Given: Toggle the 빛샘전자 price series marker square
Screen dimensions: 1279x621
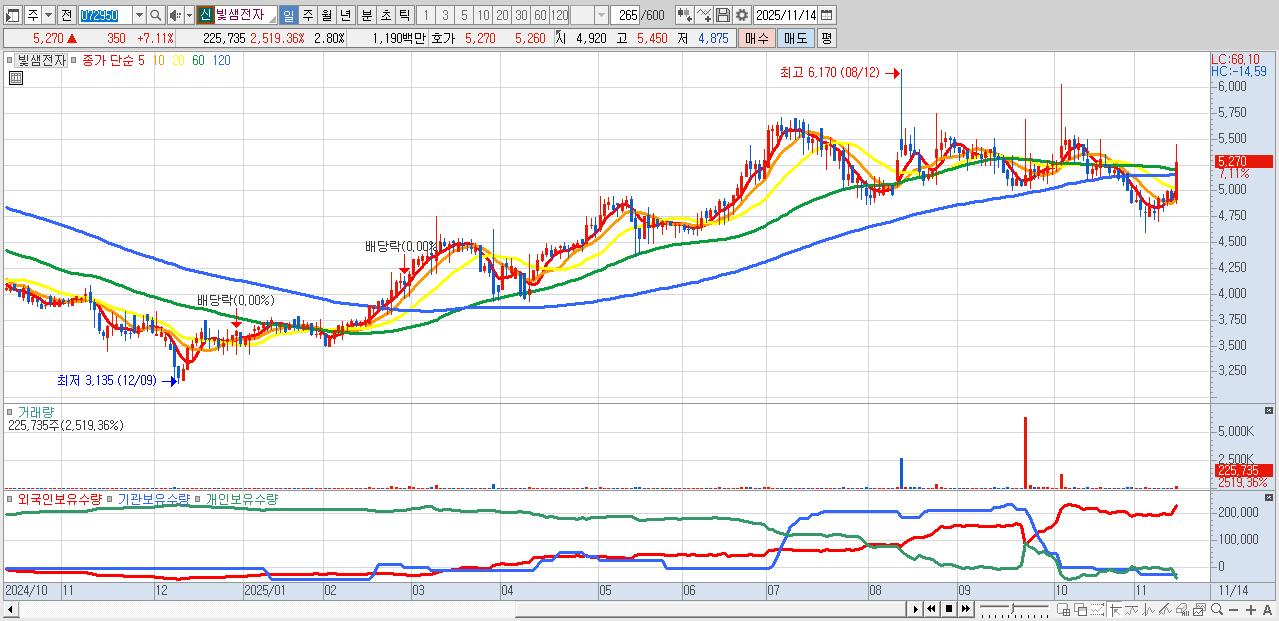Looking at the screenshot, I should click(10, 60).
